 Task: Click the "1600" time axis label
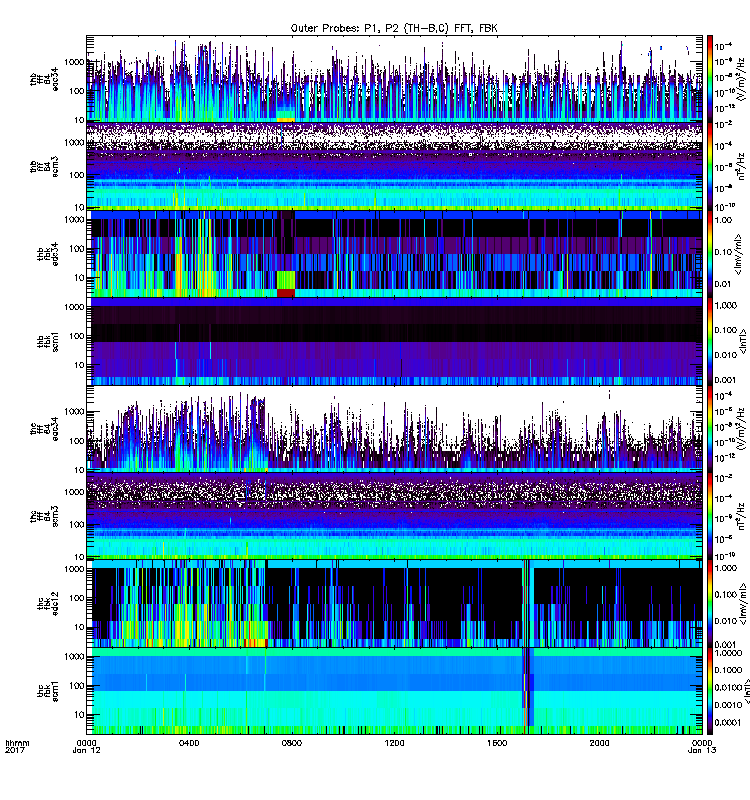coord(496,743)
